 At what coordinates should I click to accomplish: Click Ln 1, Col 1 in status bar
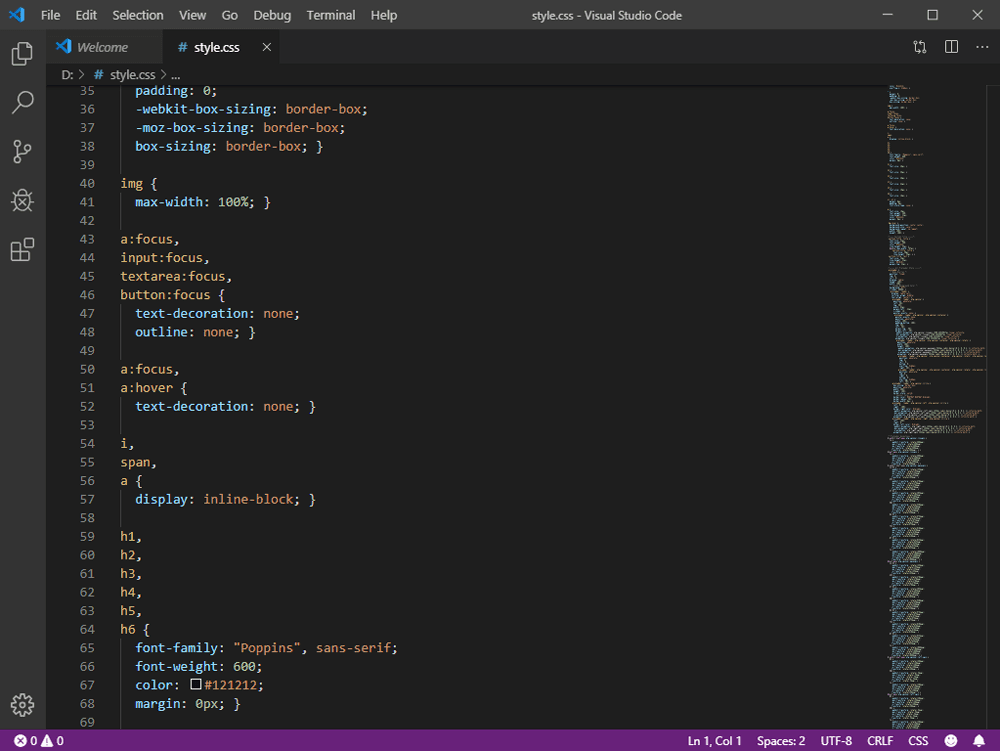pyautogui.click(x=714, y=741)
